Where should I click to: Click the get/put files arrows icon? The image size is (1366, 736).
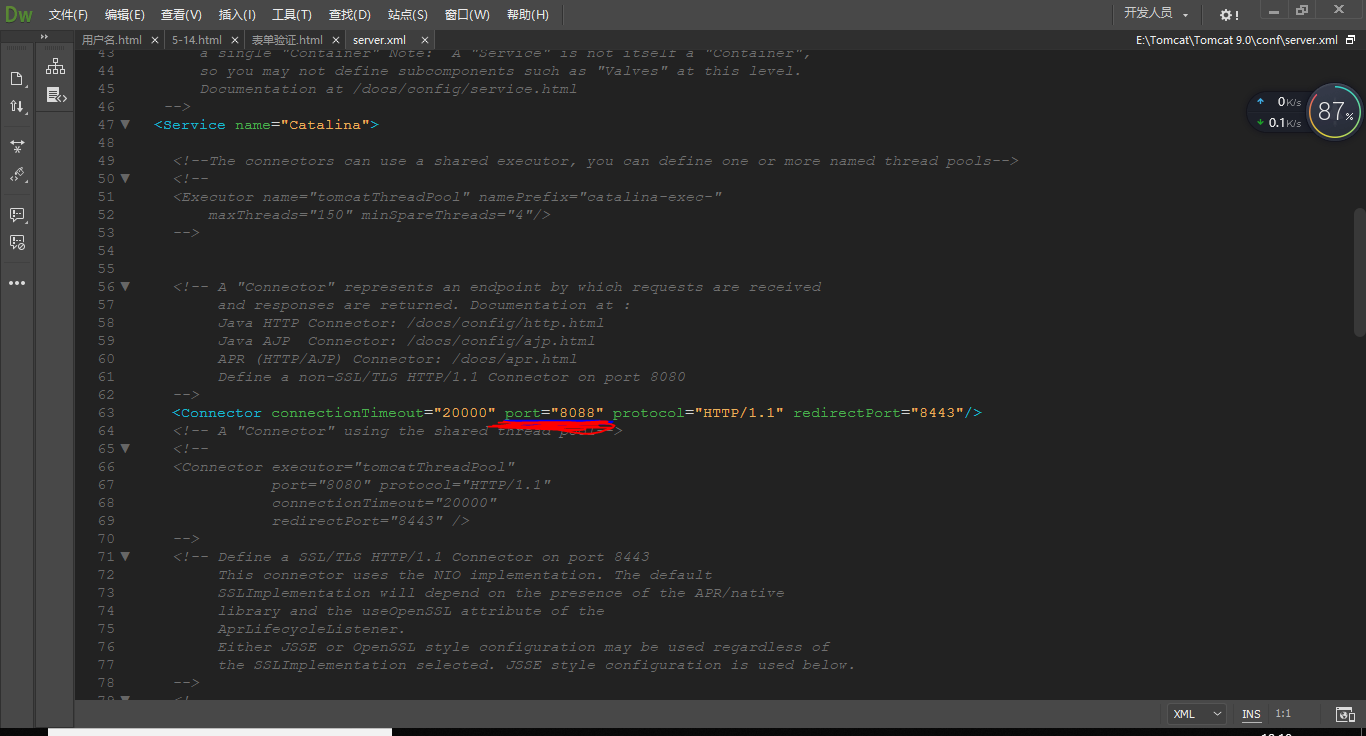point(17,106)
